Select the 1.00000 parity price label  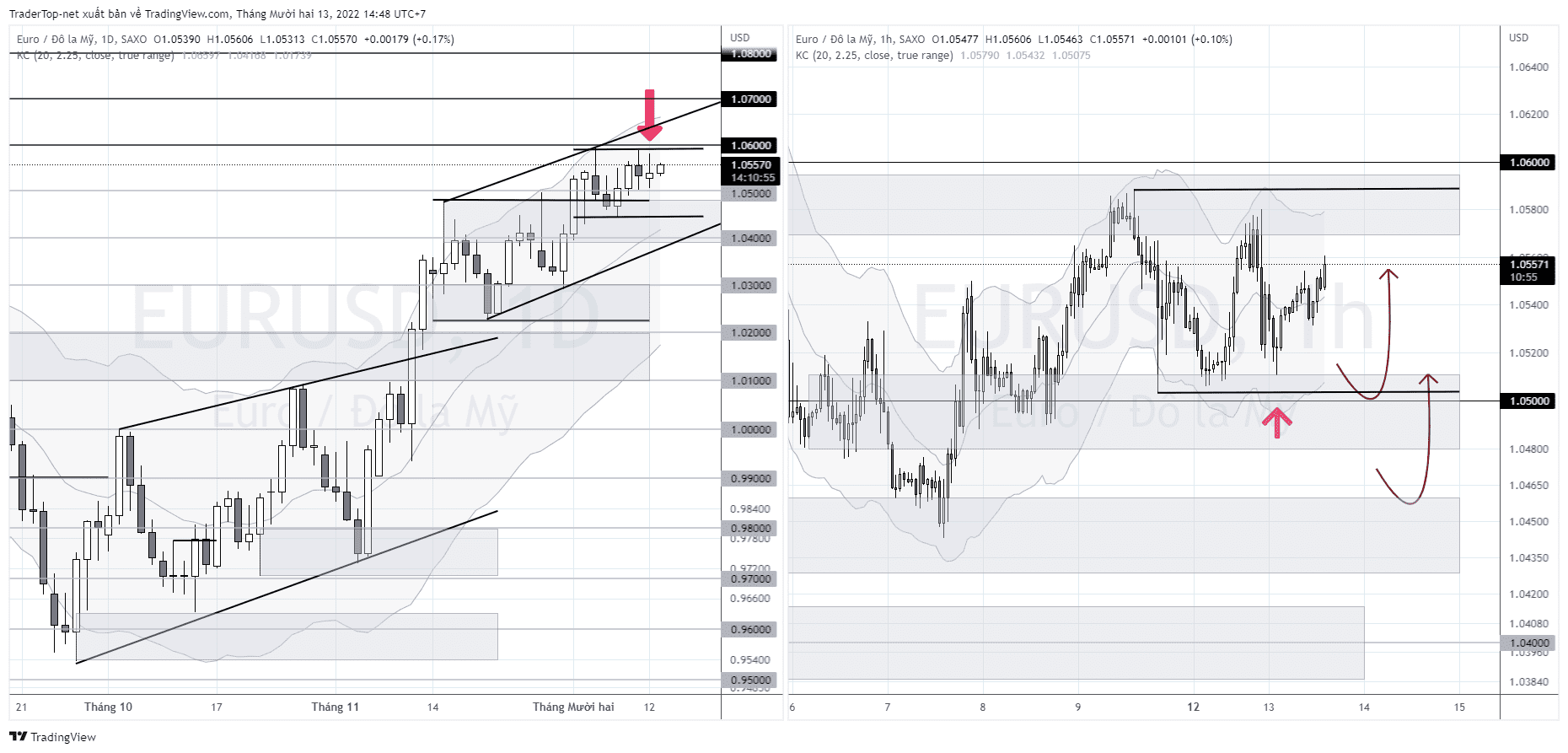[750, 430]
